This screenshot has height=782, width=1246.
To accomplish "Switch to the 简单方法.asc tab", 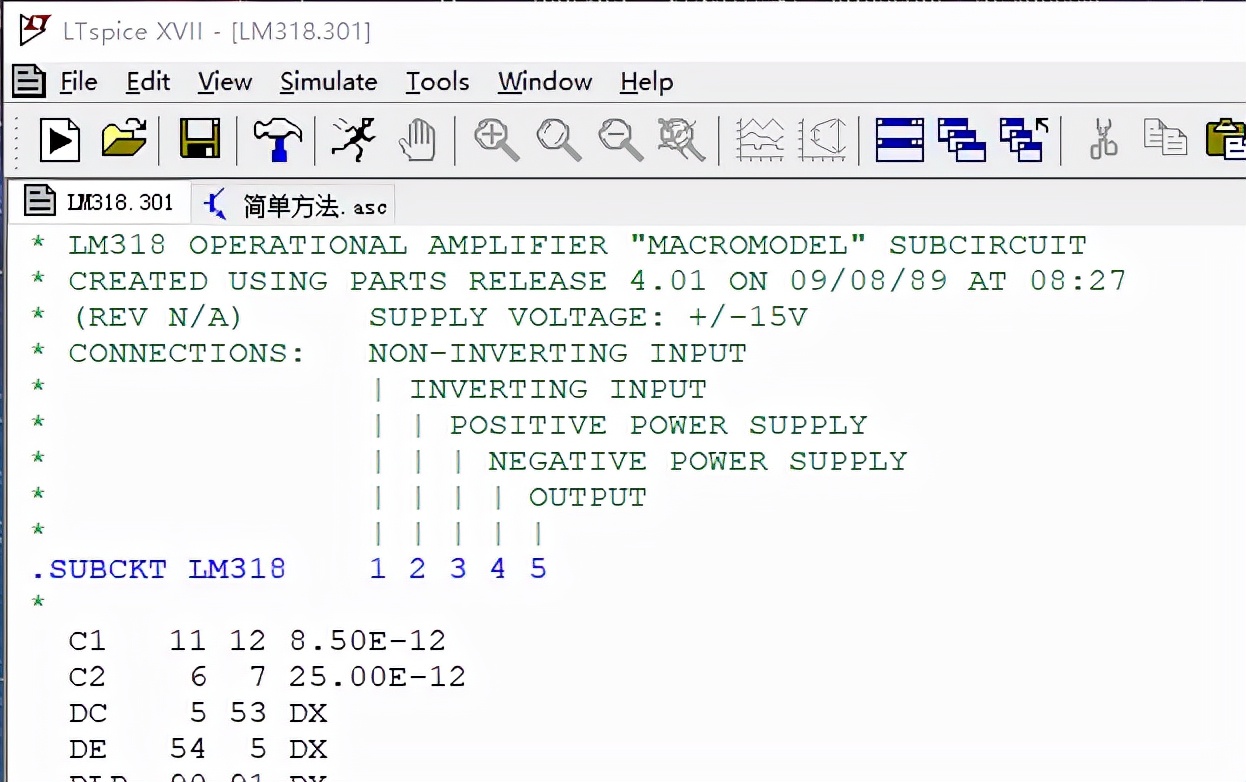I will click(294, 205).
